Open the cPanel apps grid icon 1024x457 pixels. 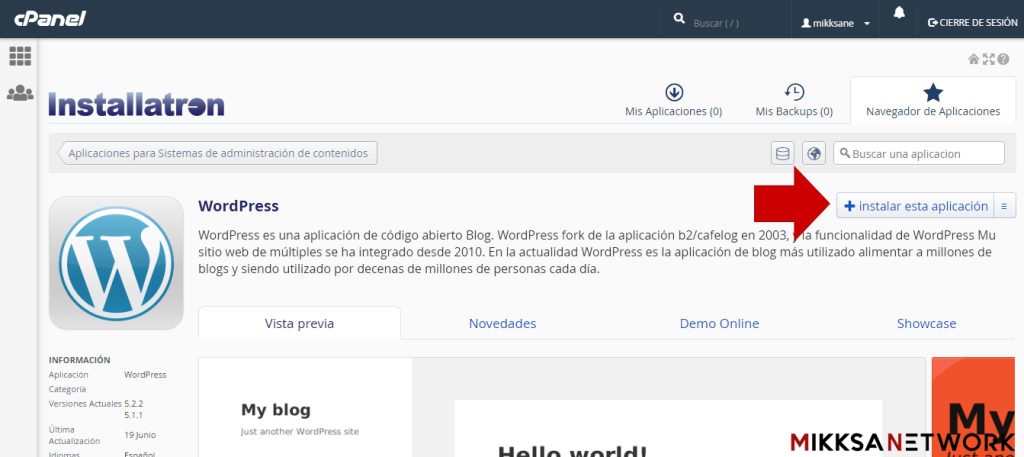pyautogui.click(x=19, y=56)
